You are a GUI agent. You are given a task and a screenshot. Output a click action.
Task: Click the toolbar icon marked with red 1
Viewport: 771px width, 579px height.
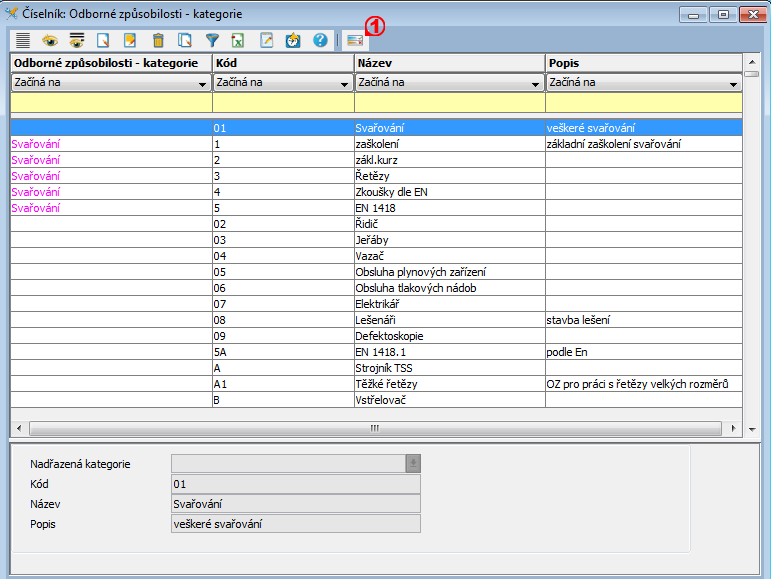pyautogui.click(x=354, y=41)
